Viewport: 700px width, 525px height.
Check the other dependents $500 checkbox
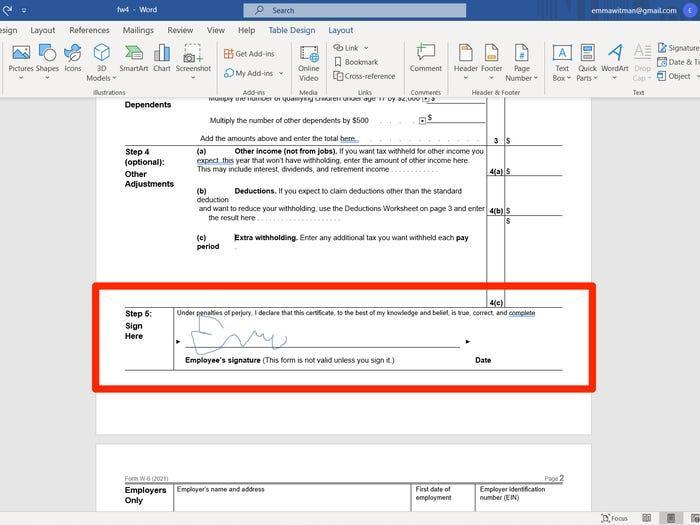coord(422,121)
